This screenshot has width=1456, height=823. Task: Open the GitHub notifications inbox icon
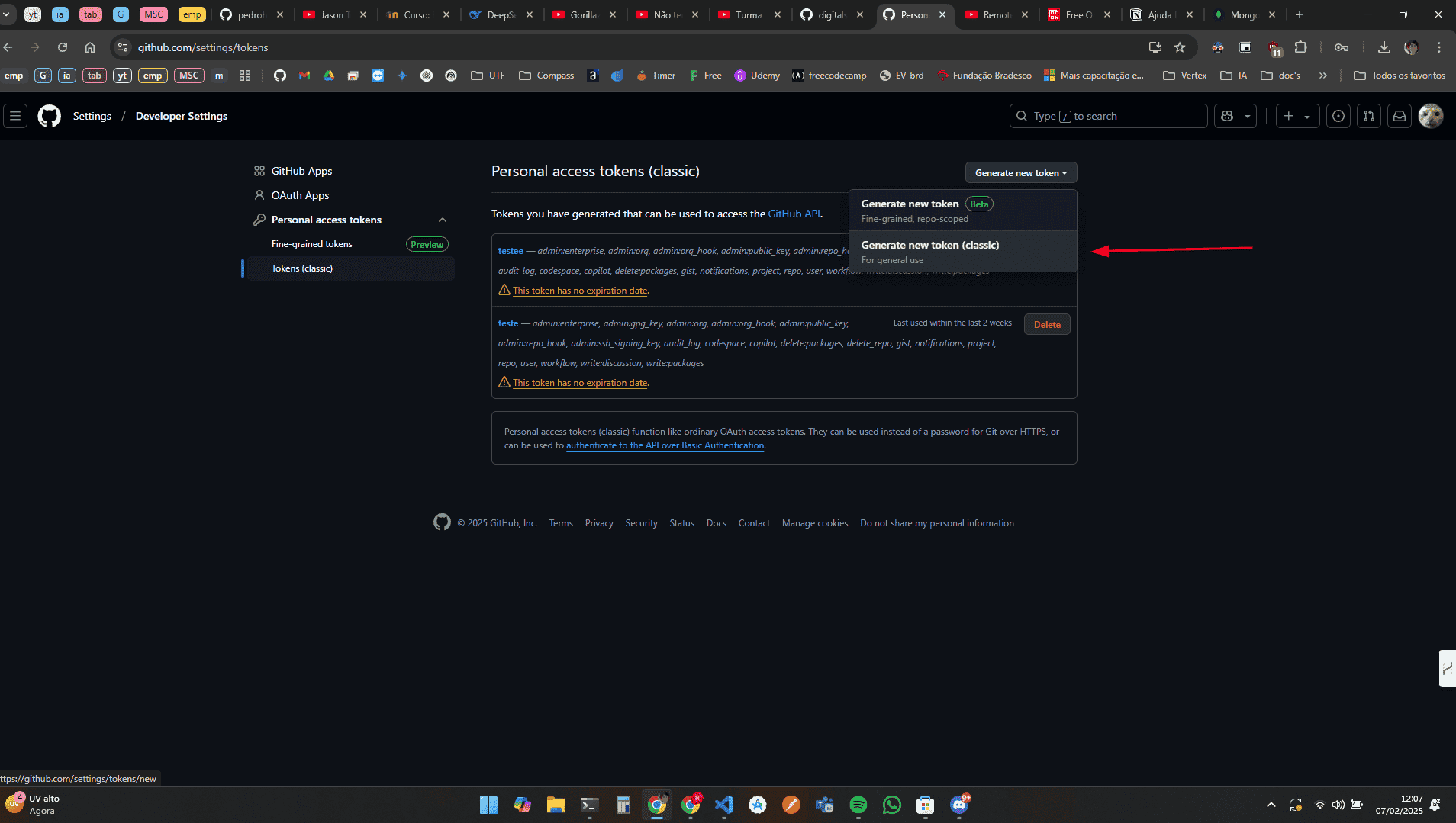(1400, 116)
